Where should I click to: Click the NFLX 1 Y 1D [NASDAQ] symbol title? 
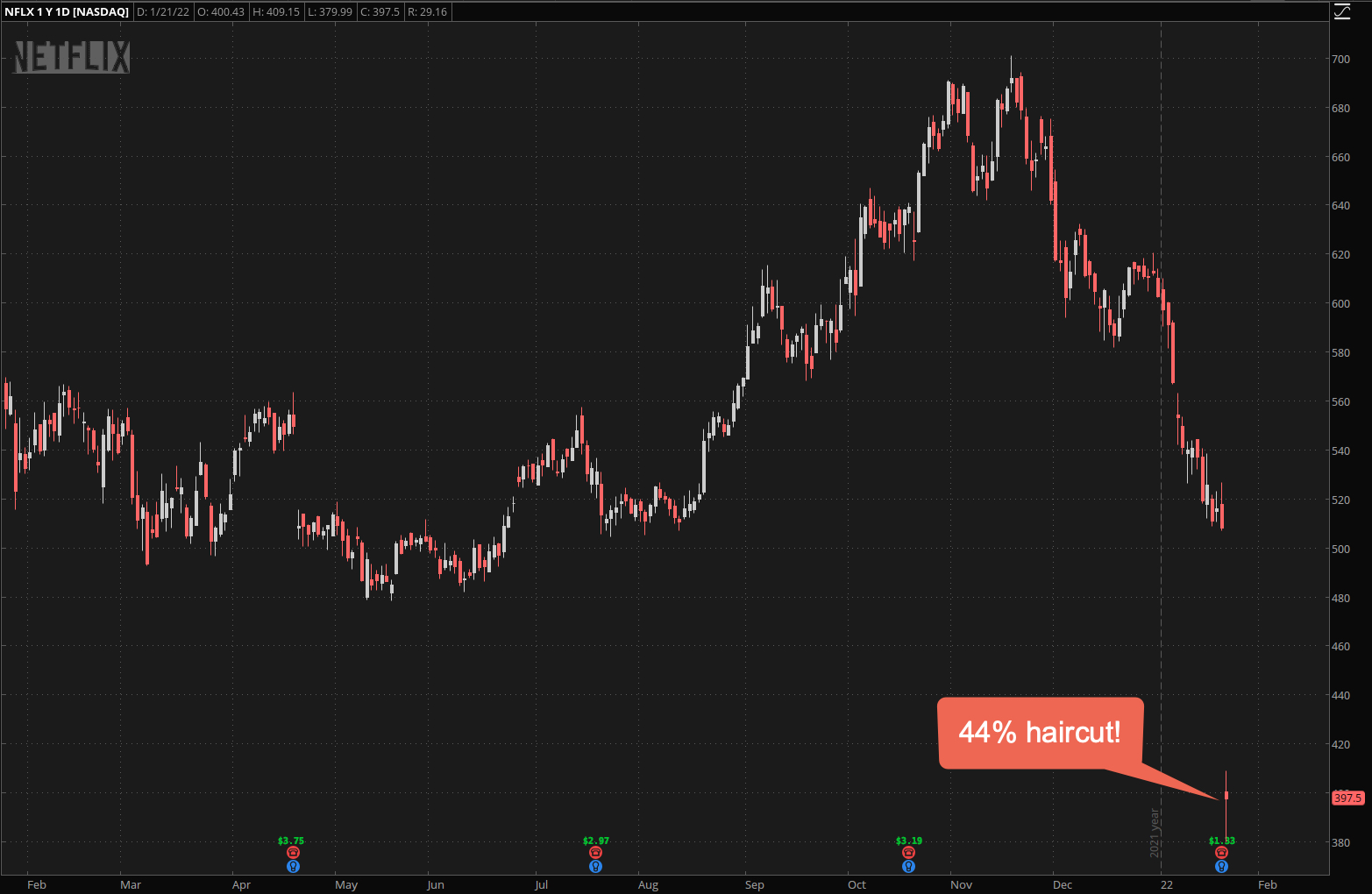coord(67,12)
